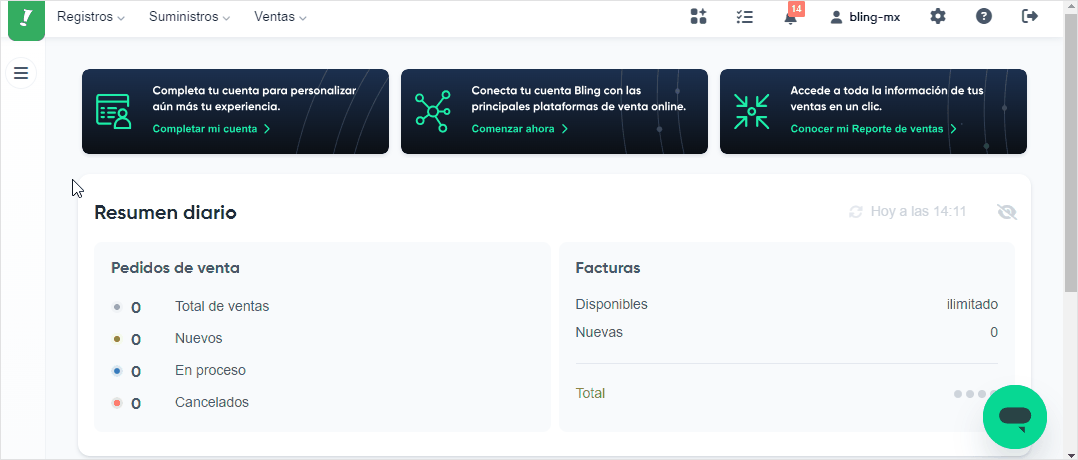This screenshot has width=1078, height=460.
Task: Open the apps grid icon
Action: pyautogui.click(x=698, y=17)
